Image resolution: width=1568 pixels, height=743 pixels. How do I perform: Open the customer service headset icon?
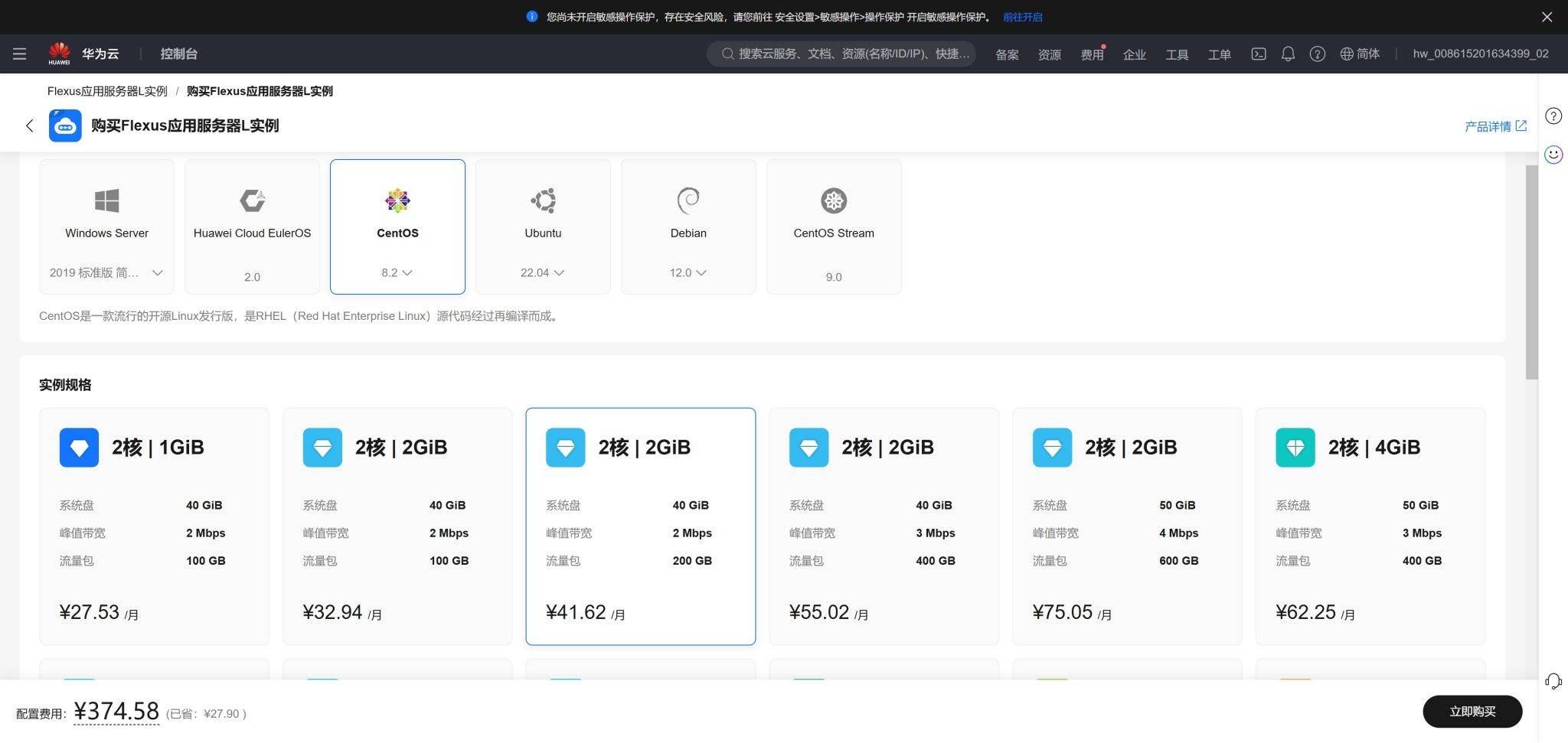pyautogui.click(x=1553, y=681)
